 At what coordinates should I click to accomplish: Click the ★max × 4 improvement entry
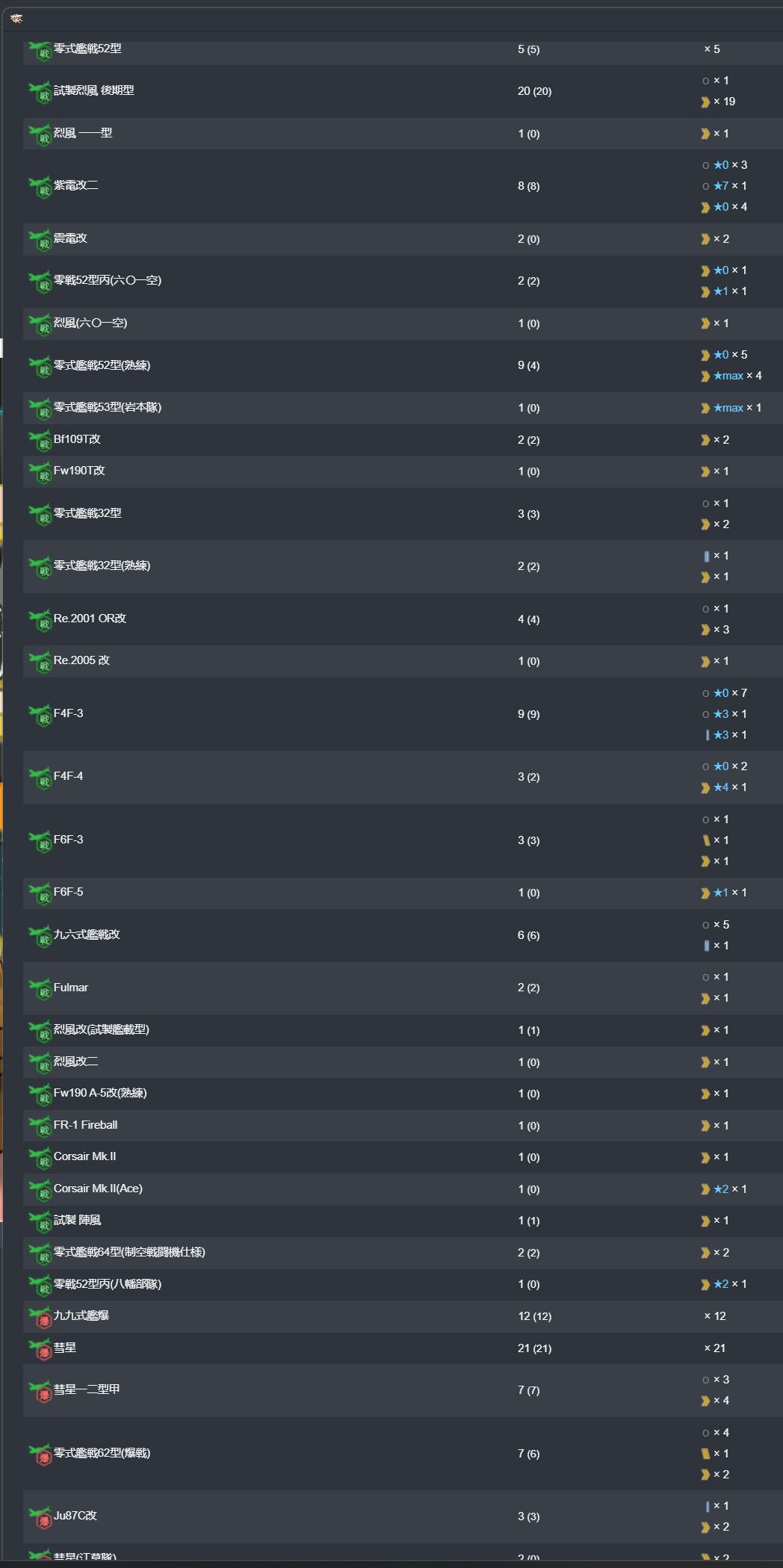click(x=737, y=376)
